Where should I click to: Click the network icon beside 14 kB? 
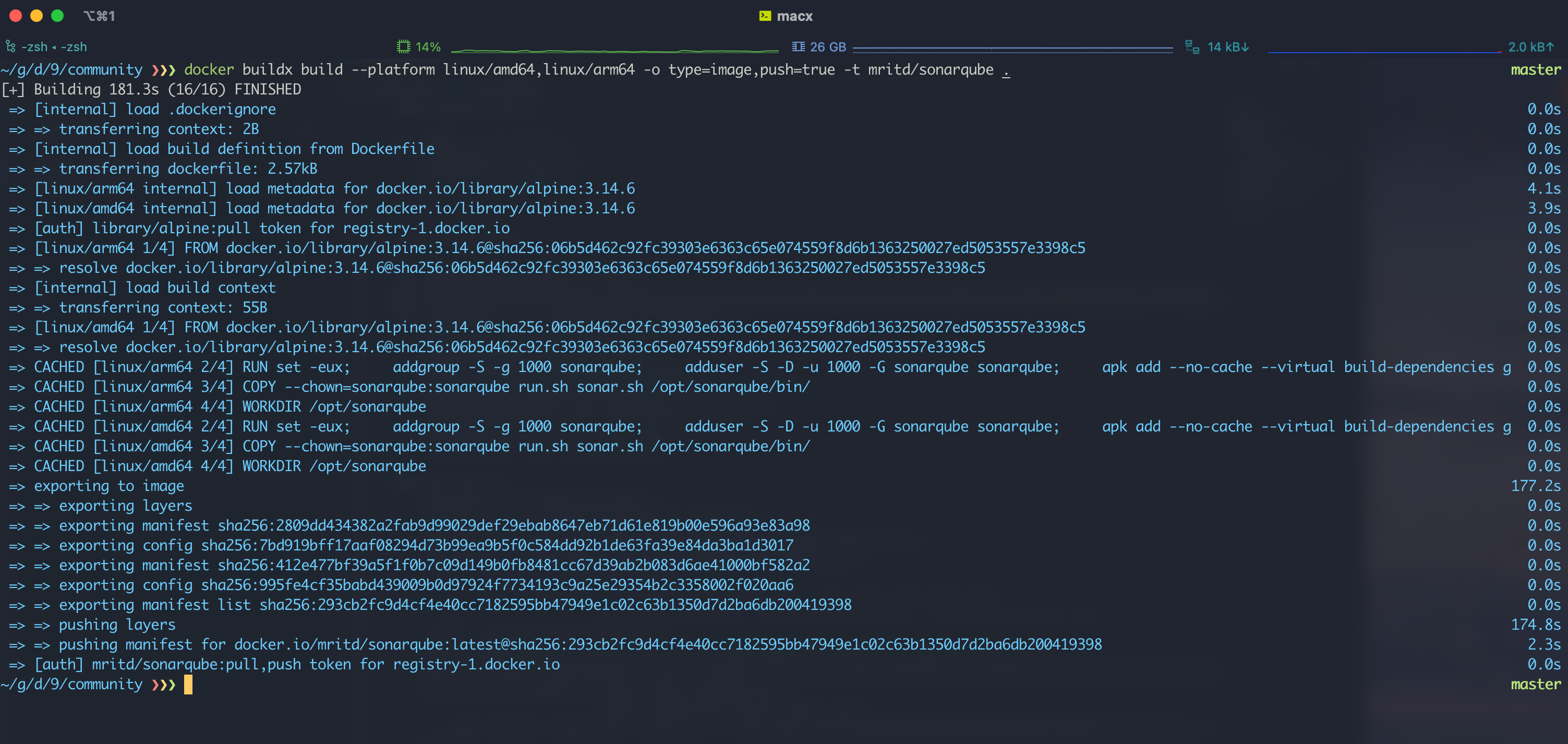pyautogui.click(x=1192, y=47)
